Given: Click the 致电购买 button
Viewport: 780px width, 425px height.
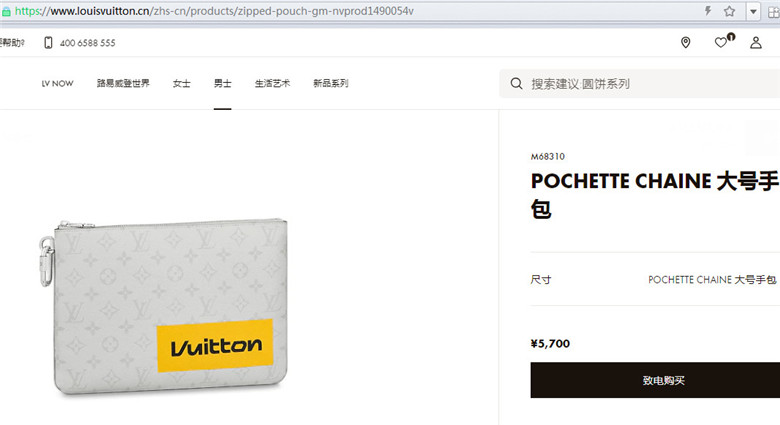Looking at the screenshot, I should (655, 380).
